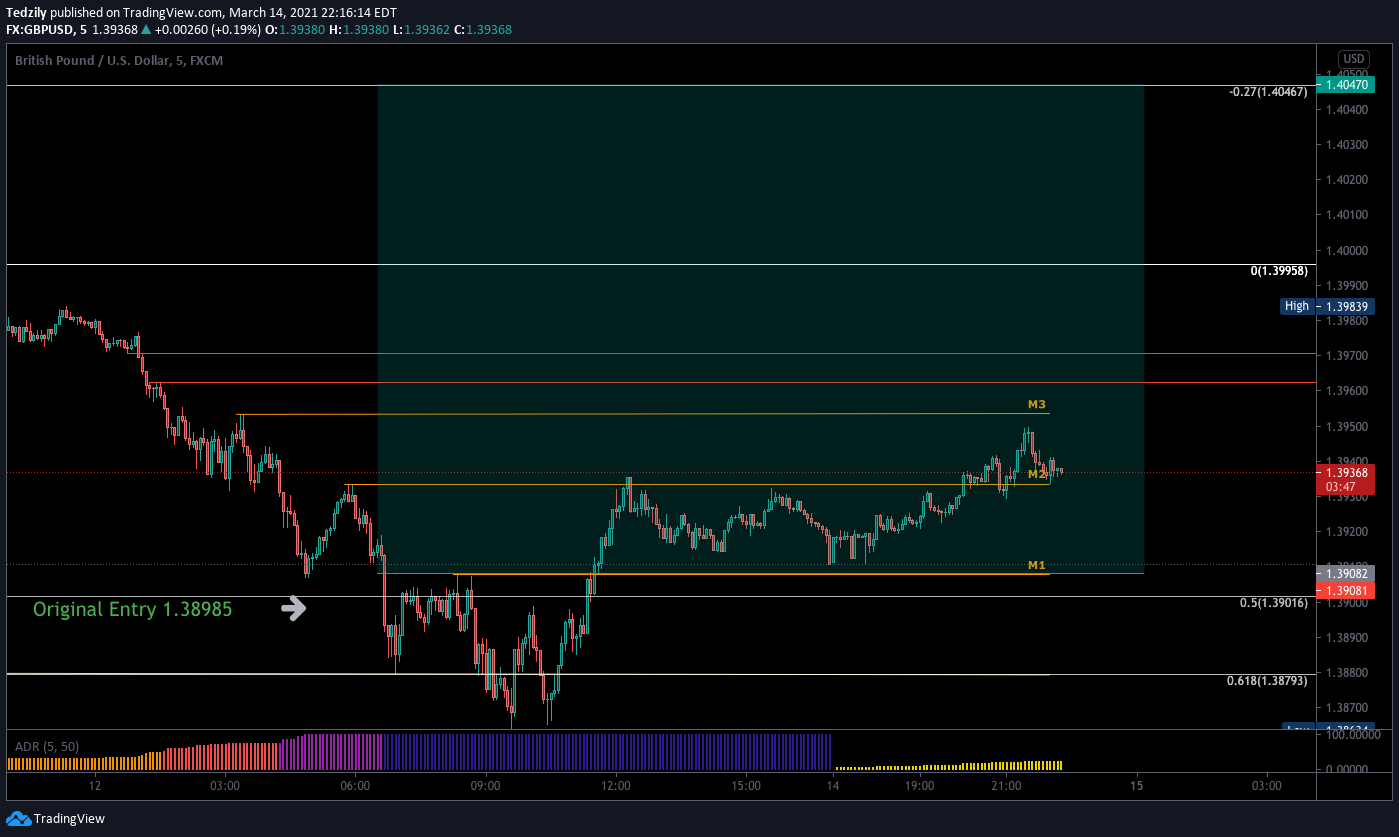Select the grey arrow beside Original Entry
The height and width of the screenshot is (837, 1399).
(293, 608)
